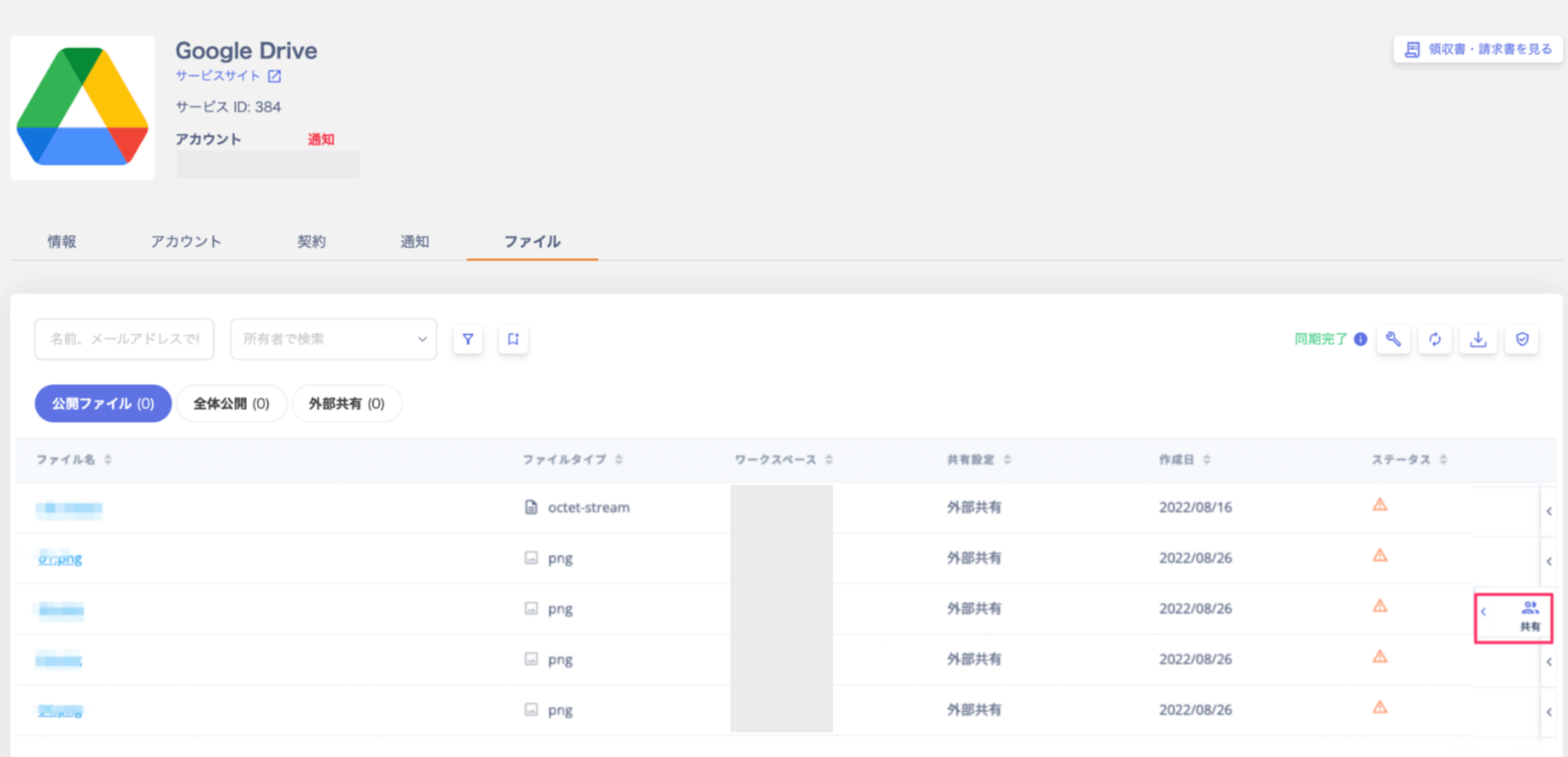
Task: Select the ファイル tab
Action: coord(532,241)
